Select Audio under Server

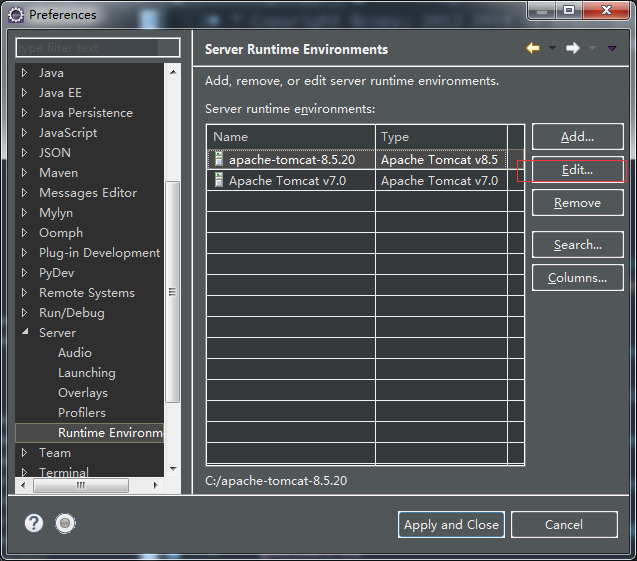click(75, 353)
